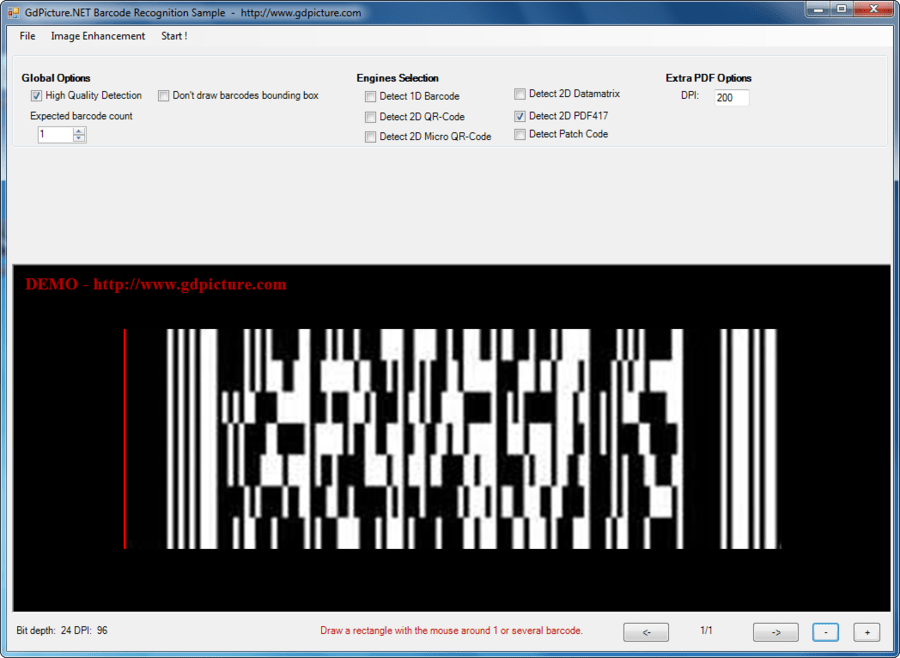Maximize the GdPicture window
900x658 pixels.
click(x=842, y=9)
